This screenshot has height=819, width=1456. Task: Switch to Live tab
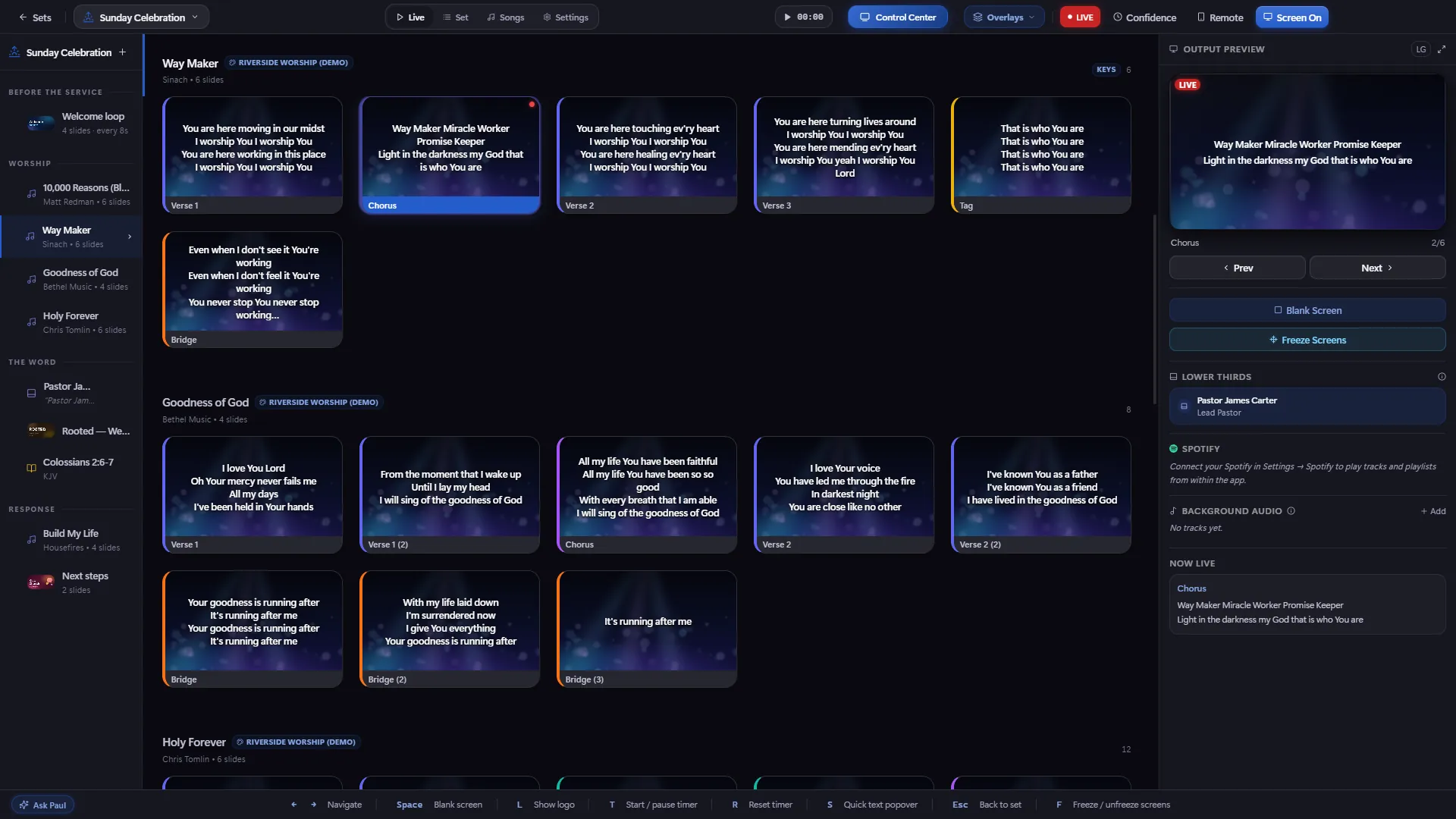[x=410, y=17]
